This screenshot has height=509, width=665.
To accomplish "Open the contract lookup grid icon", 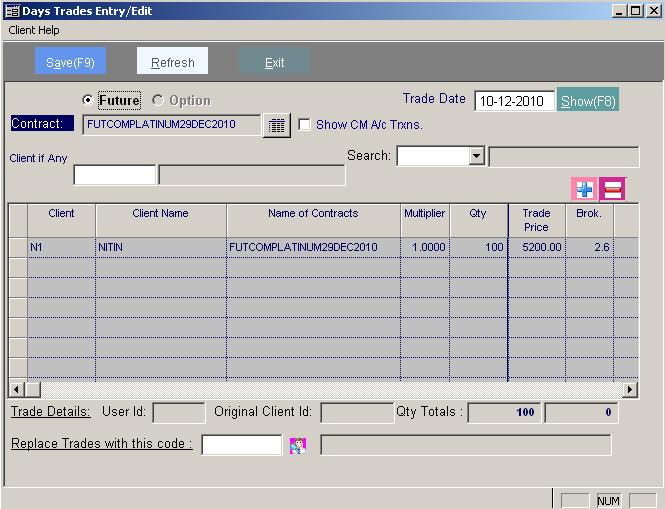I will point(276,125).
